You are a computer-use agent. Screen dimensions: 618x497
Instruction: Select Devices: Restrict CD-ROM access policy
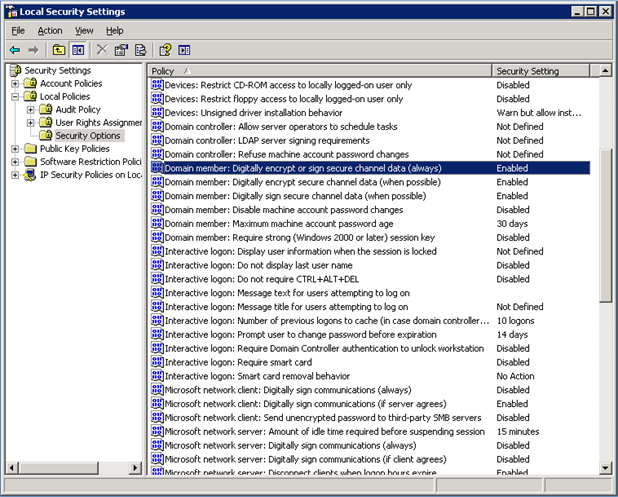[x=288, y=85]
